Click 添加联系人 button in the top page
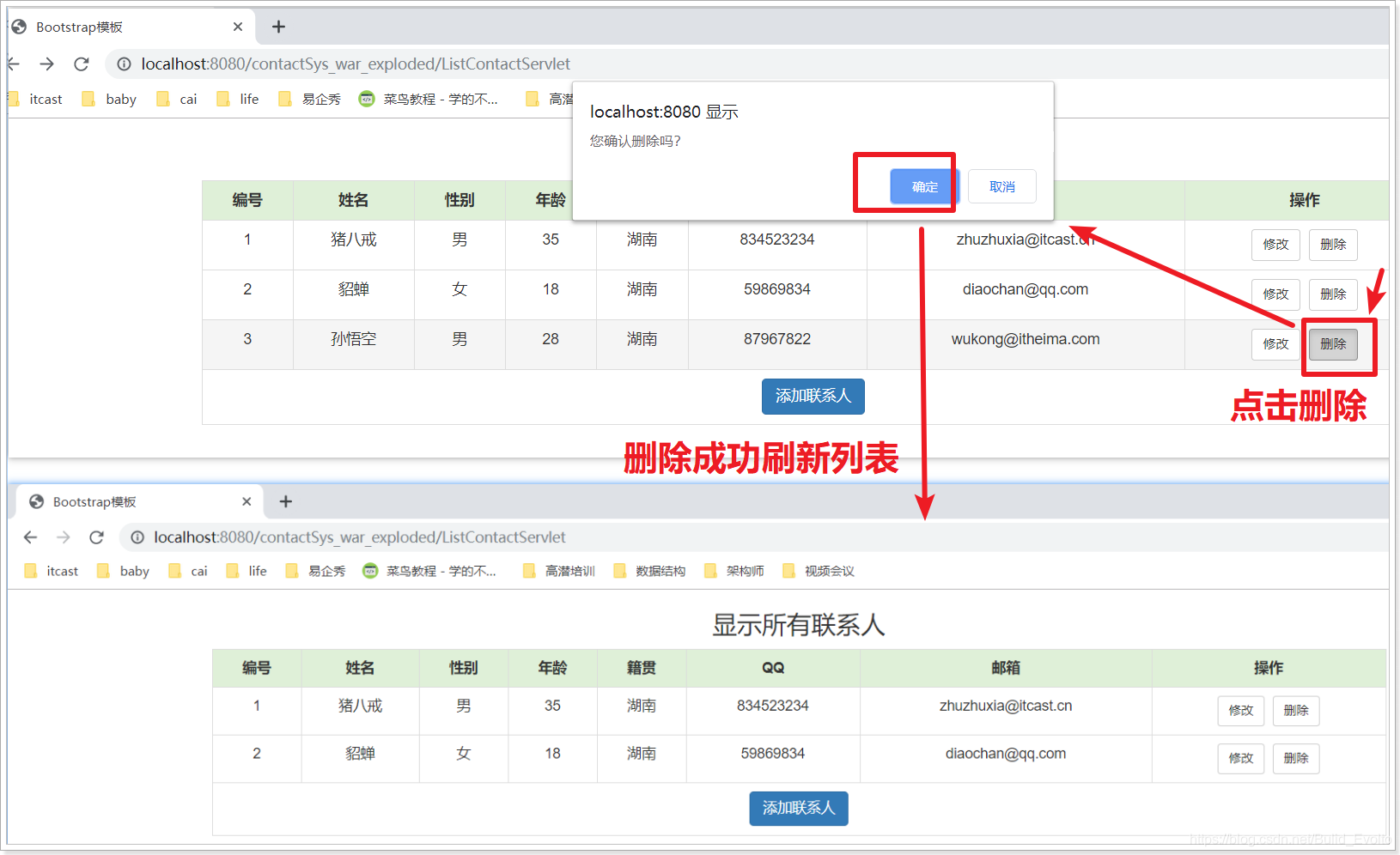This screenshot has width=1400, height=855. coord(813,397)
